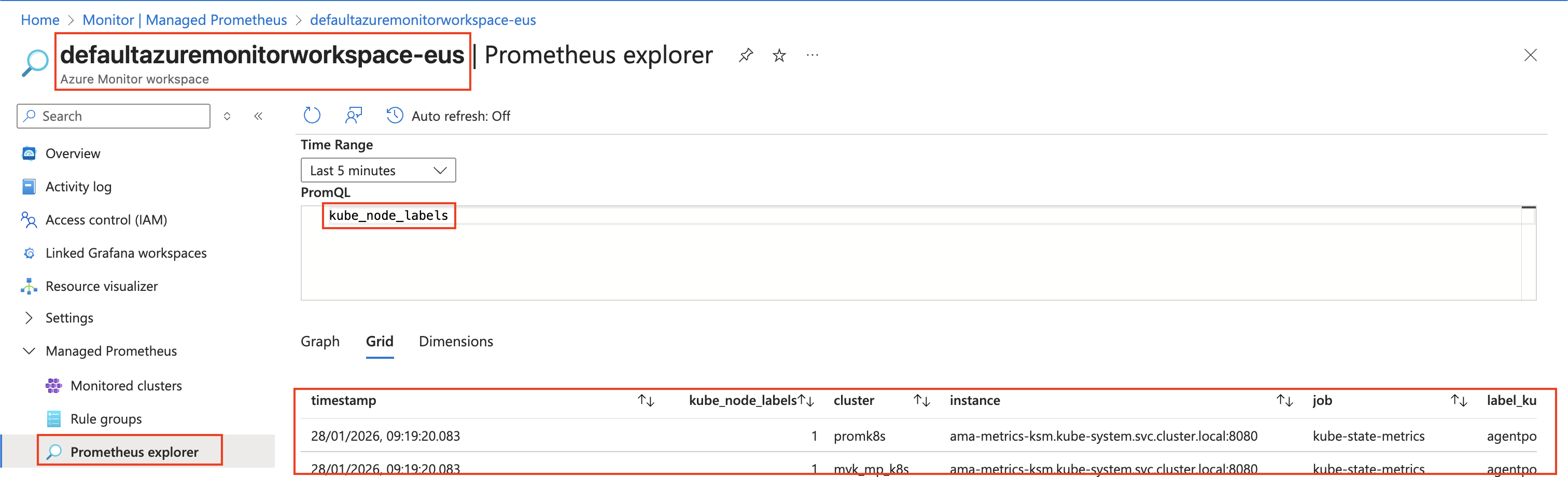
Task: Expand the Settings section chevron
Action: 29,318
